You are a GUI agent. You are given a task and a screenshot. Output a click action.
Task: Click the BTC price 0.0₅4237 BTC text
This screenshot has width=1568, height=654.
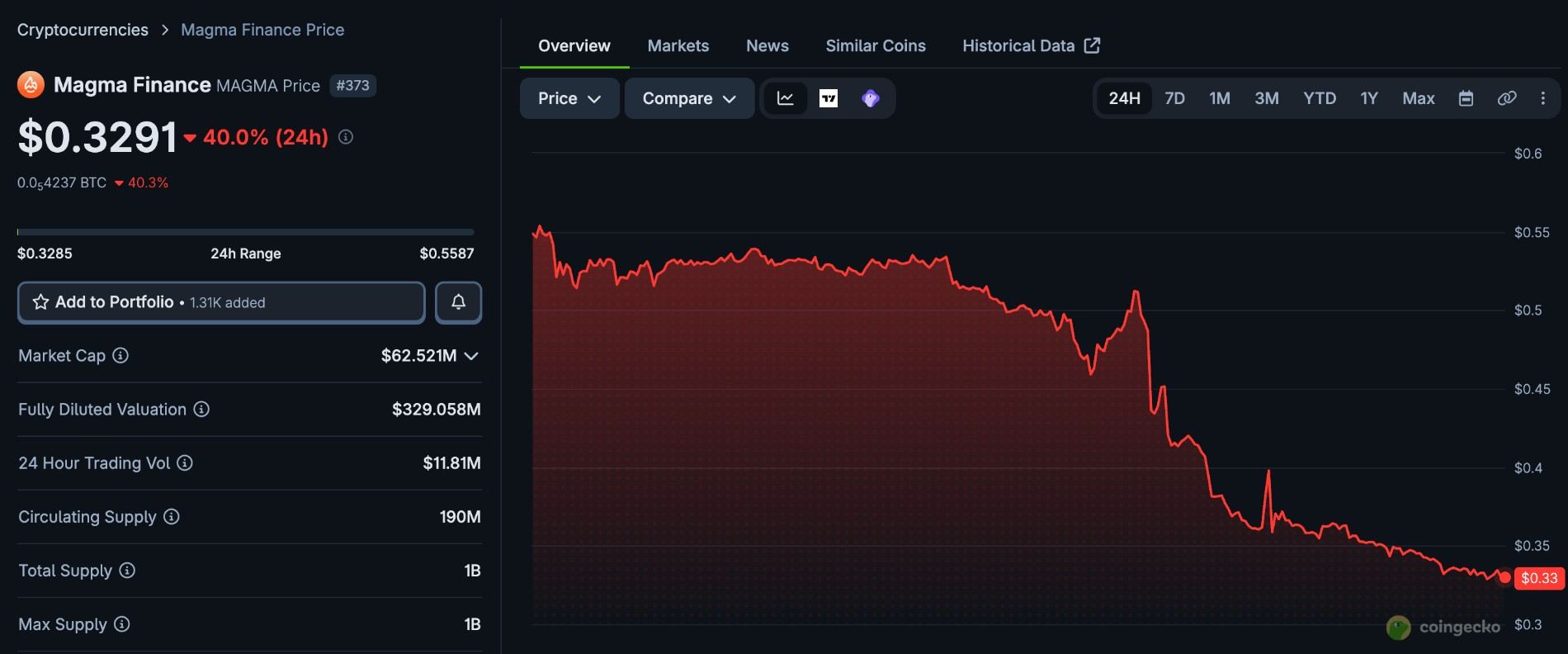tap(62, 183)
